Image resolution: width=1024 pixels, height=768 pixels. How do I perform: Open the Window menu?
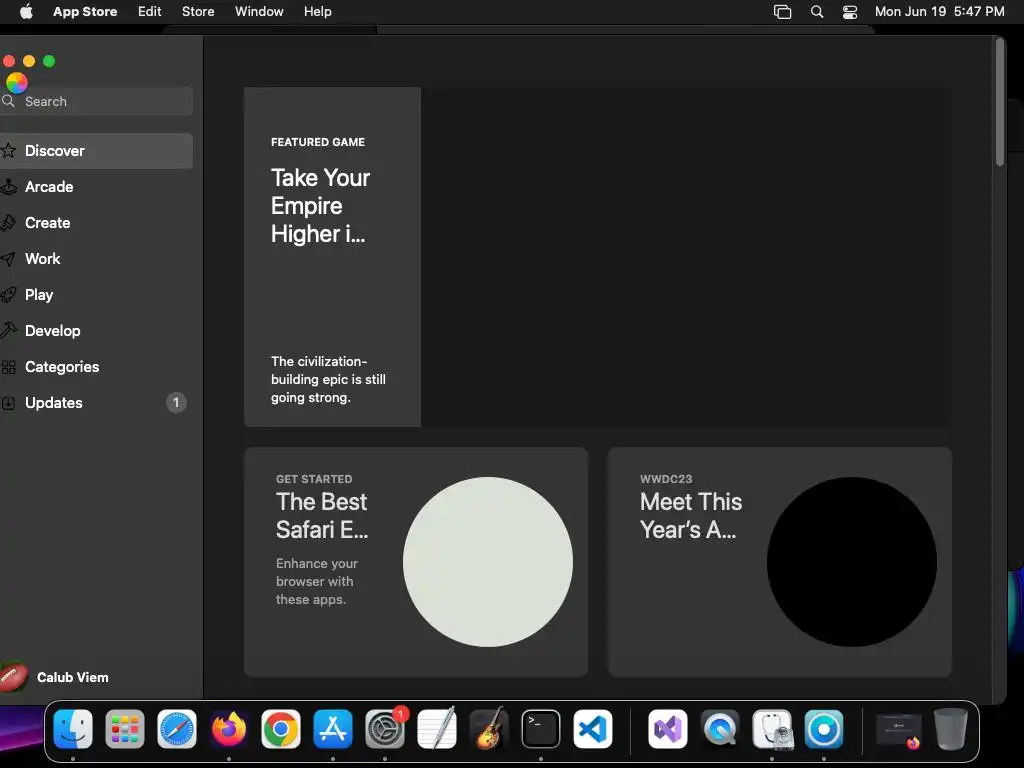(x=259, y=12)
